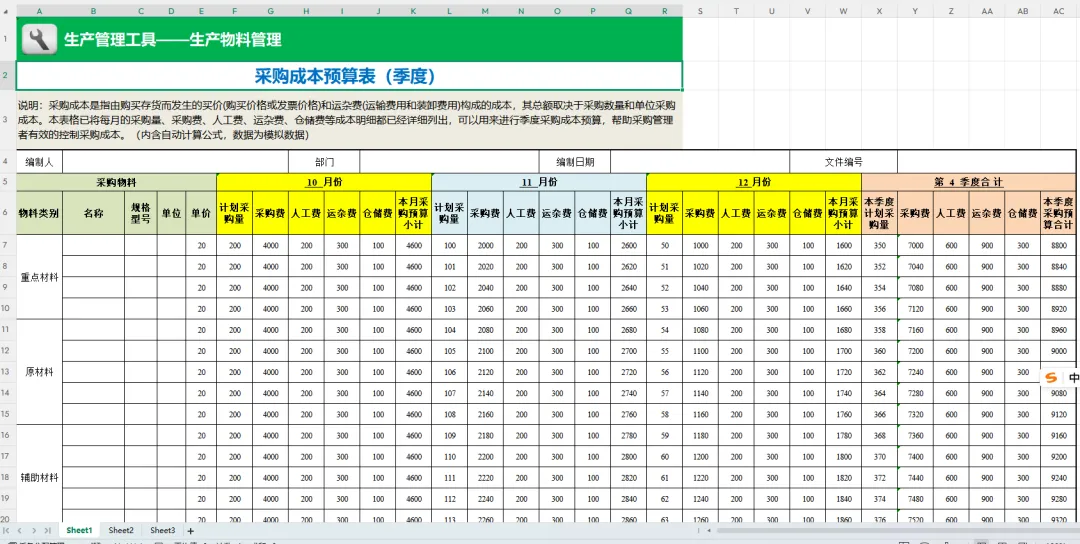Select the cell with value 354

880,287
